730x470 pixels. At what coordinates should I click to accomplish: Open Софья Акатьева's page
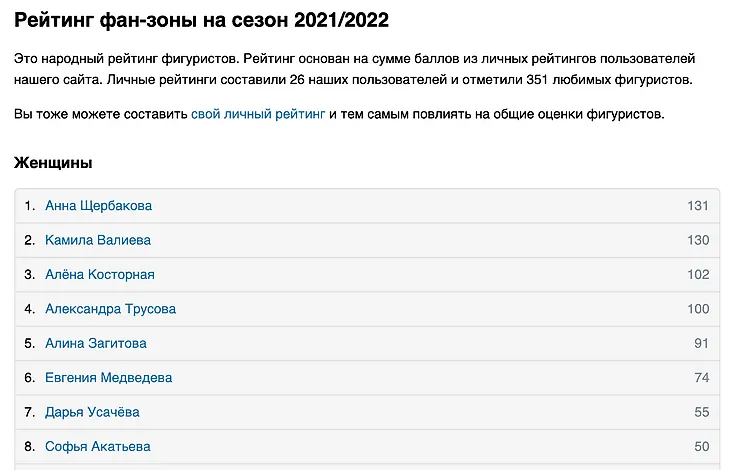pyautogui.click(x=97, y=446)
